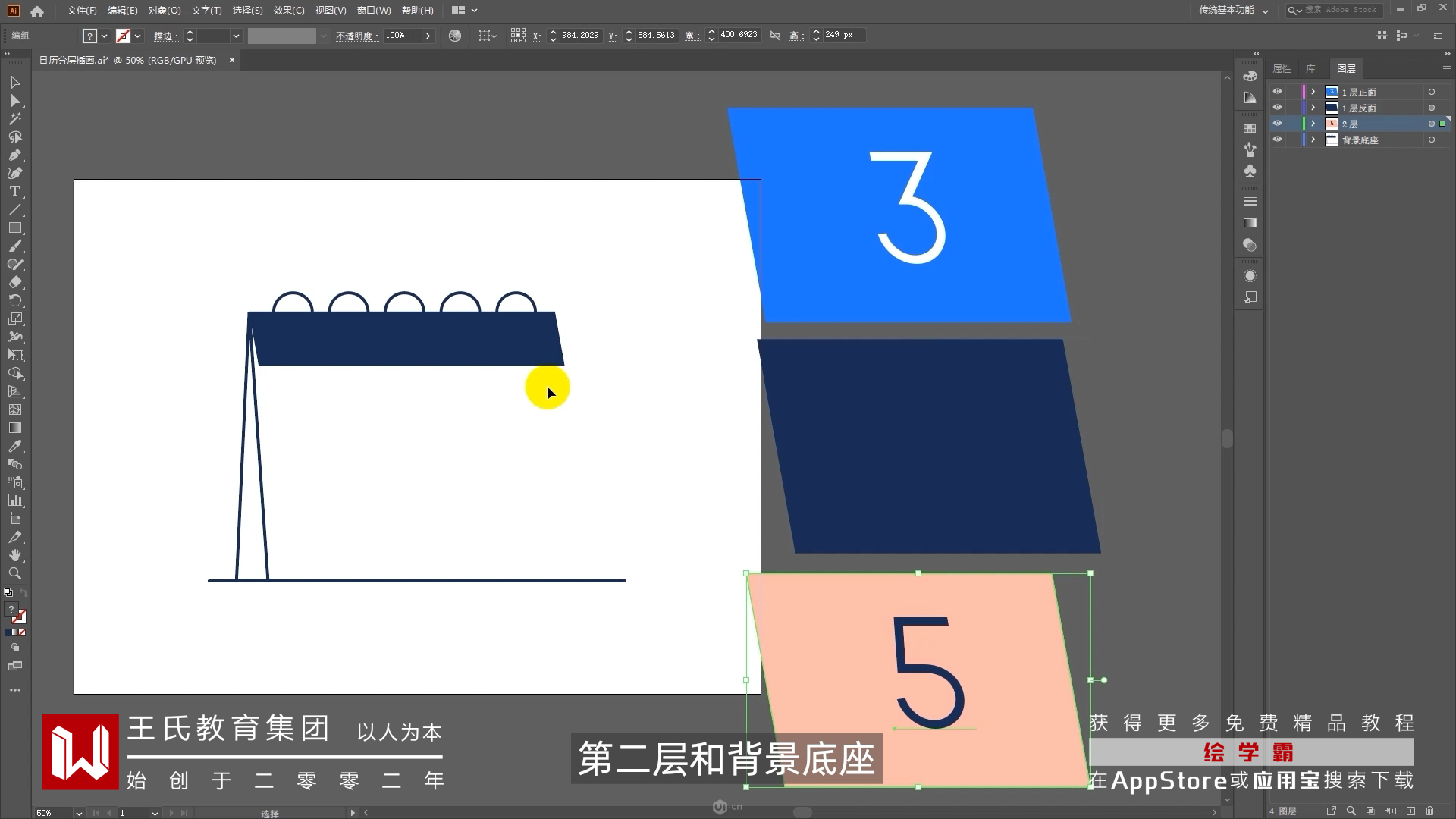Expand the 1层反面 layer
Screen dimensions: 1456x819
1313,108
